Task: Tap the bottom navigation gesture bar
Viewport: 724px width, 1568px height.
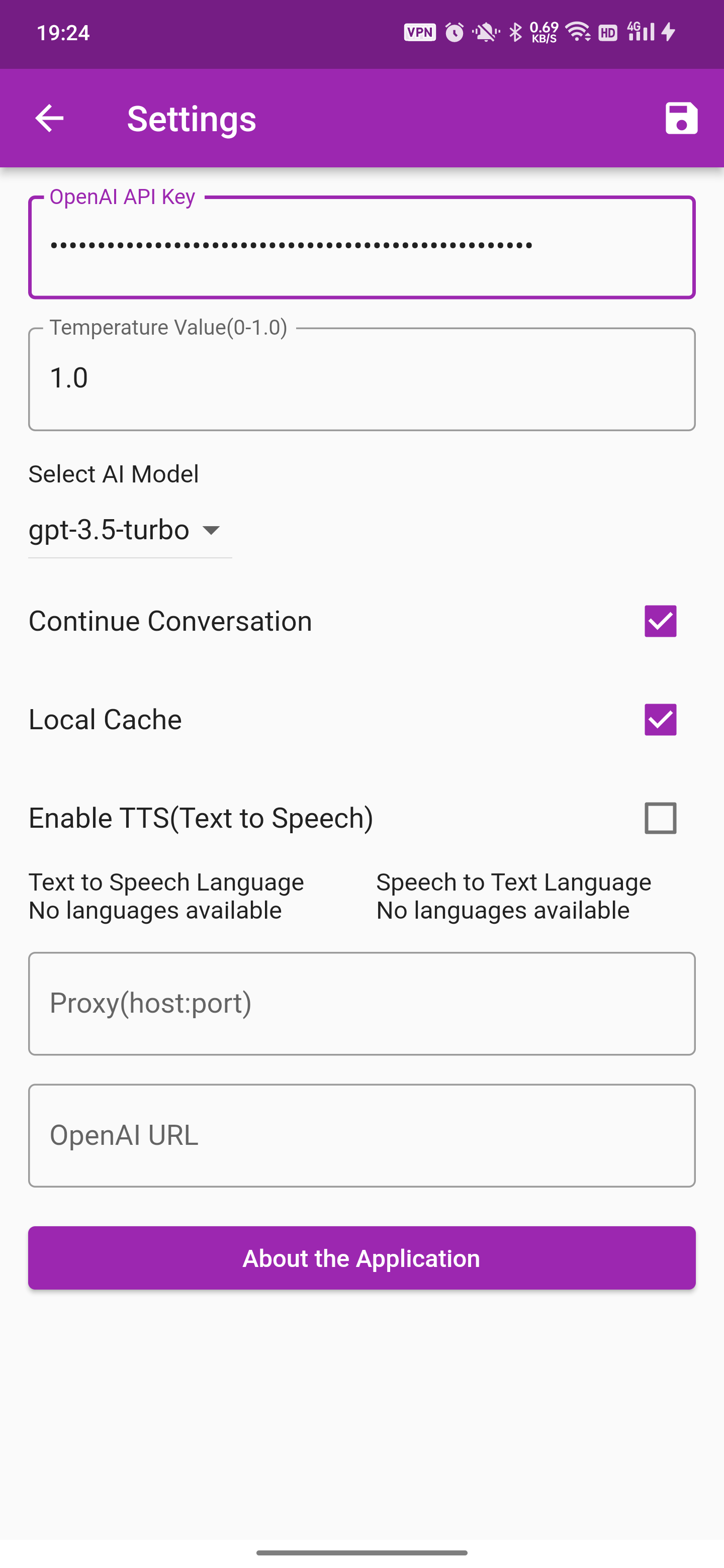Action: pos(361,1553)
